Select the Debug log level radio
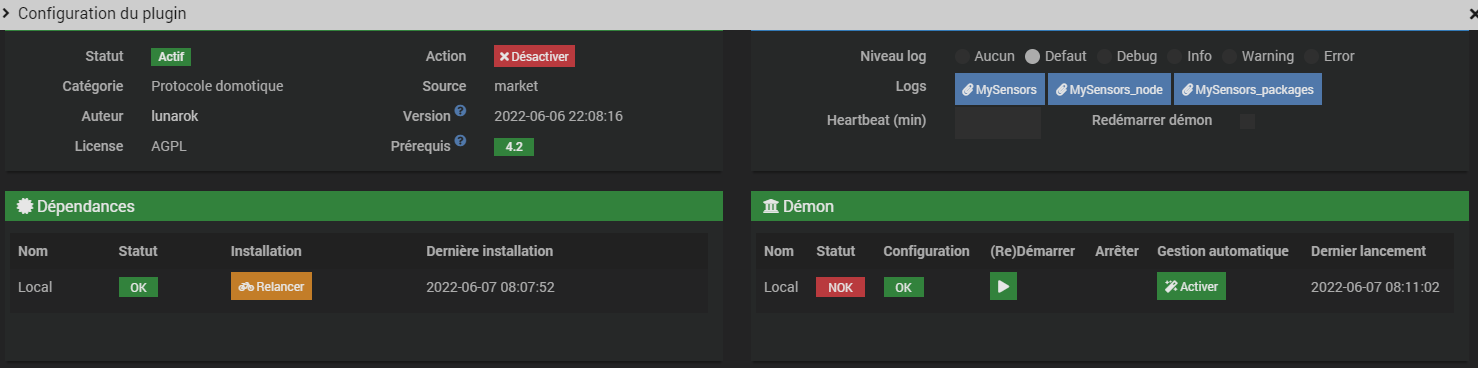Screen dimensions: 1478x368 (x=1105, y=56)
